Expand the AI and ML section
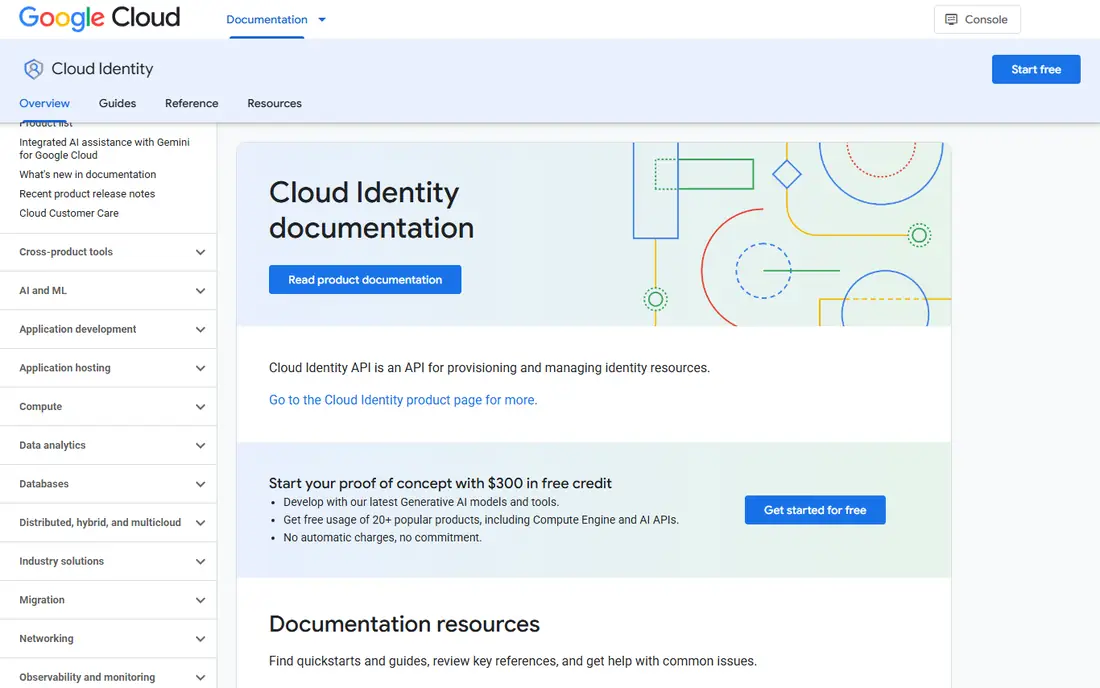 pyautogui.click(x=108, y=290)
